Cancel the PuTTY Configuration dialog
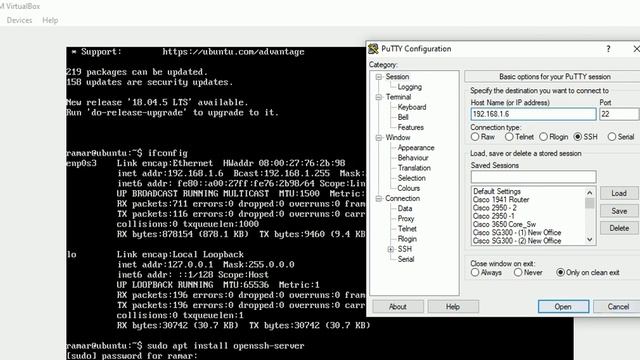 point(617,307)
